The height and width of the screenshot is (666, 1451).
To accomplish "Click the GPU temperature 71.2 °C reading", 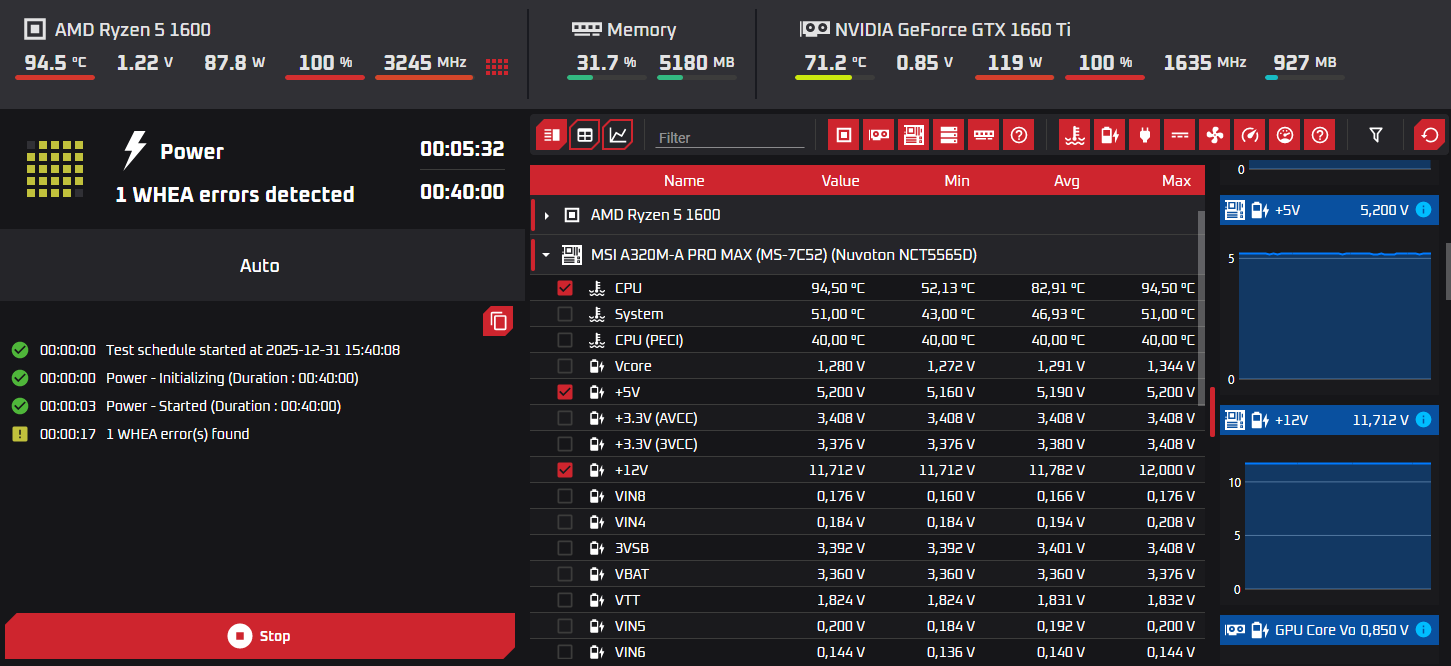I will (x=835, y=63).
